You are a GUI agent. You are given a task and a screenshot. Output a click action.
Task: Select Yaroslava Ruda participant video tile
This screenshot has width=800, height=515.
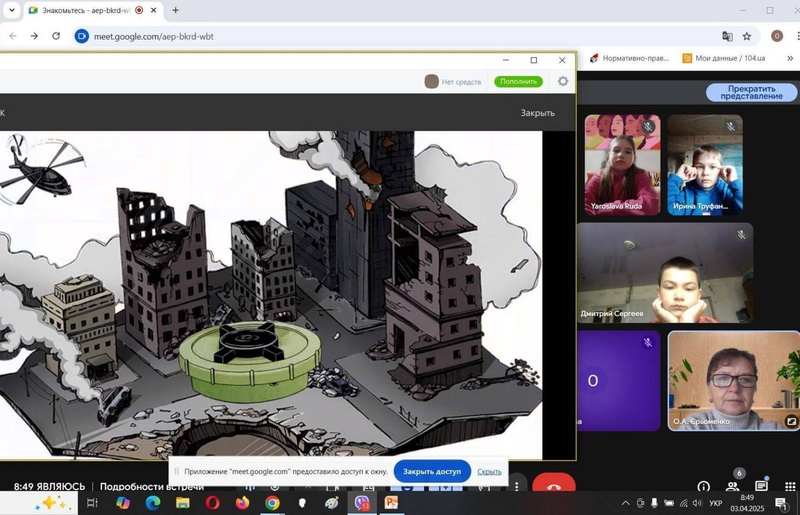(x=622, y=164)
